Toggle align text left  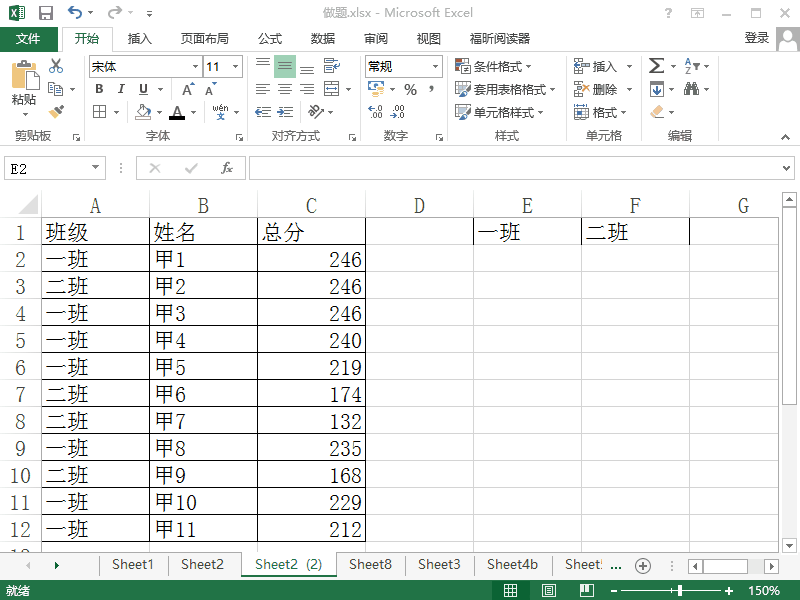263,89
